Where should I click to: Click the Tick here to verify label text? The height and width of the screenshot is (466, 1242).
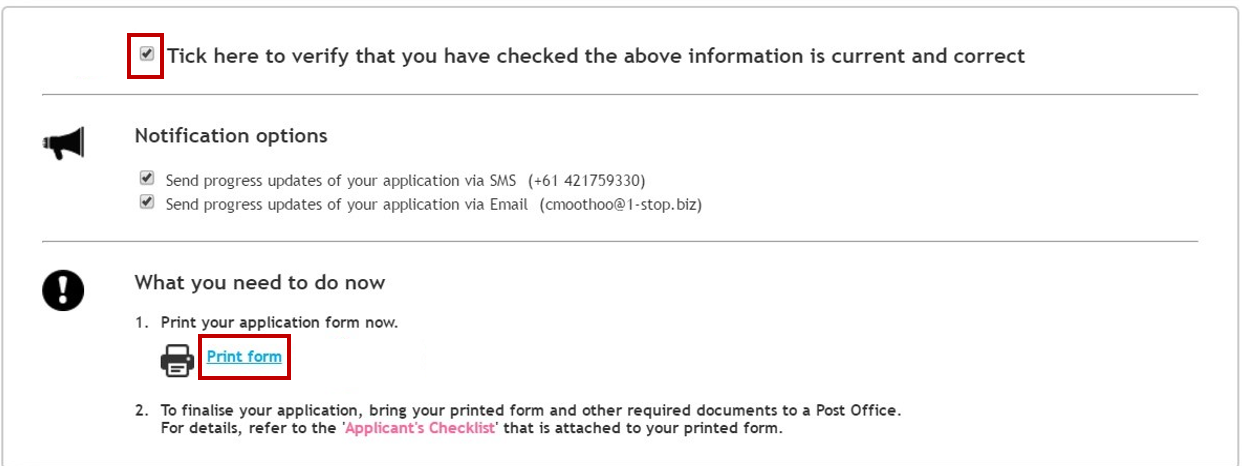596,56
